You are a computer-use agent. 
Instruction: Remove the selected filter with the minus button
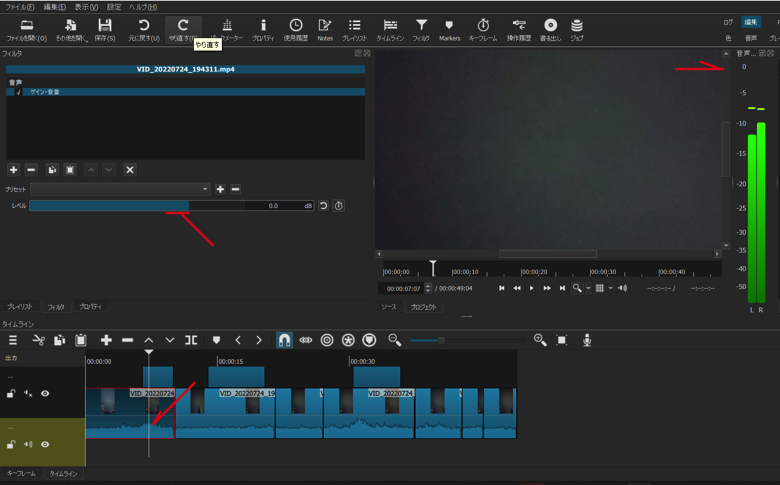tap(31, 170)
